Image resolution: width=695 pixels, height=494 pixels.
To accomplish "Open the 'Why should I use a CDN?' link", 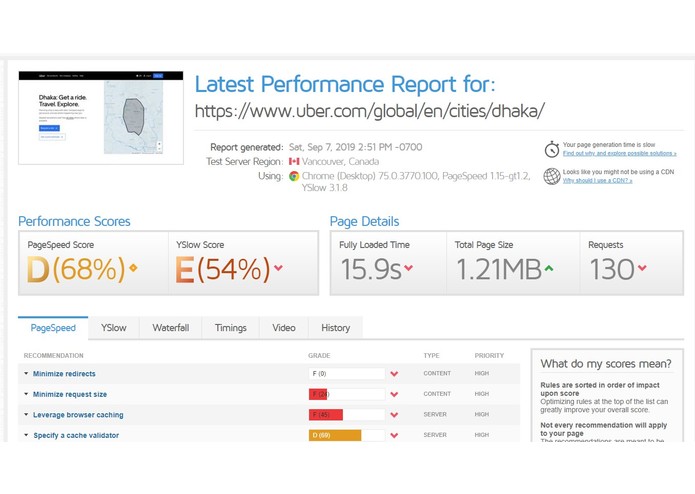I will (597, 181).
